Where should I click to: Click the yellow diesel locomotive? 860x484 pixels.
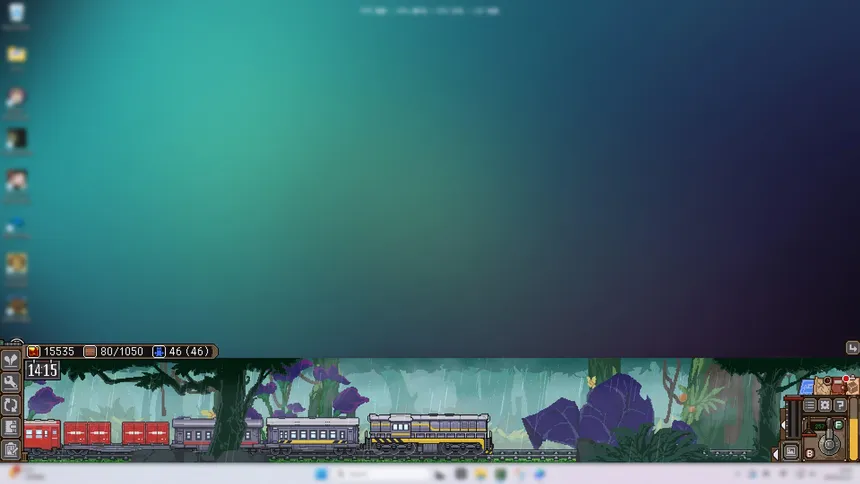[429, 435]
